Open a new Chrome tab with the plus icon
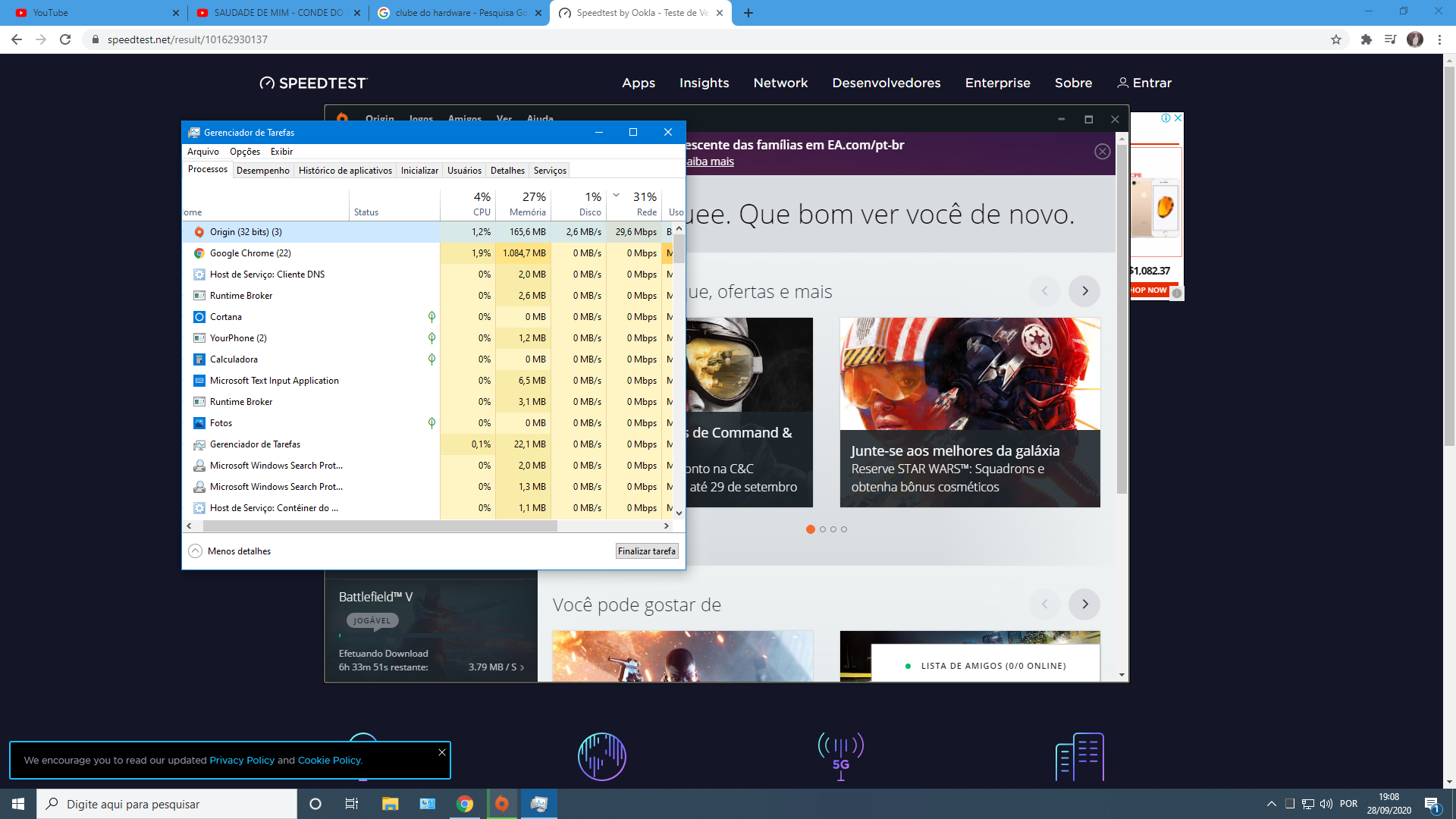The width and height of the screenshot is (1456, 819). (748, 13)
